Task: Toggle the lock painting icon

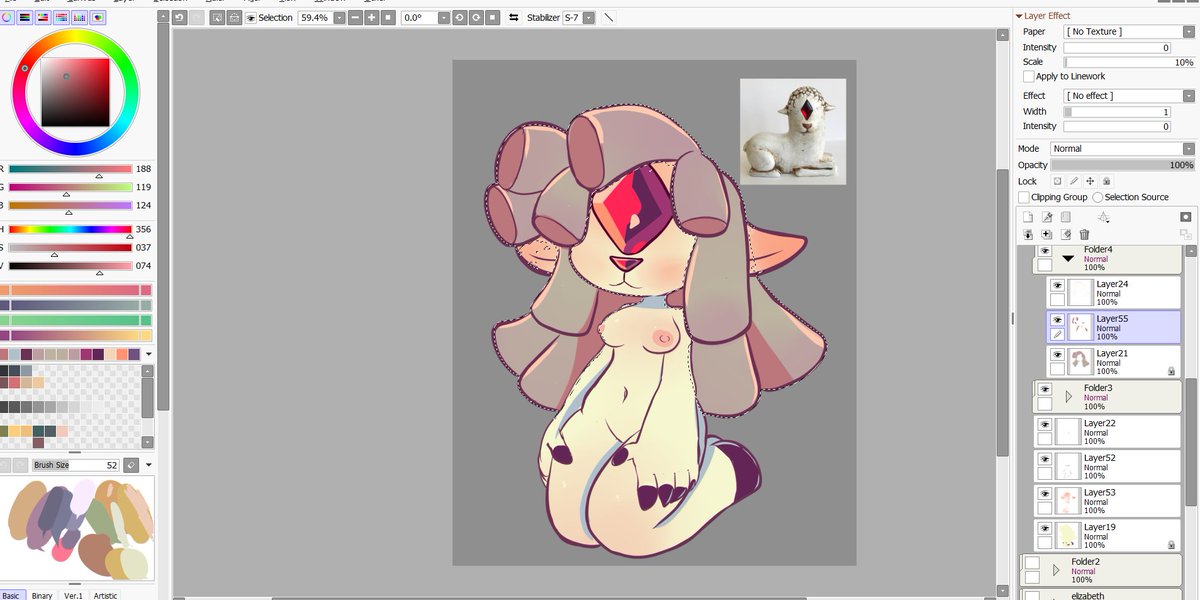Action: click(x=1074, y=181)
